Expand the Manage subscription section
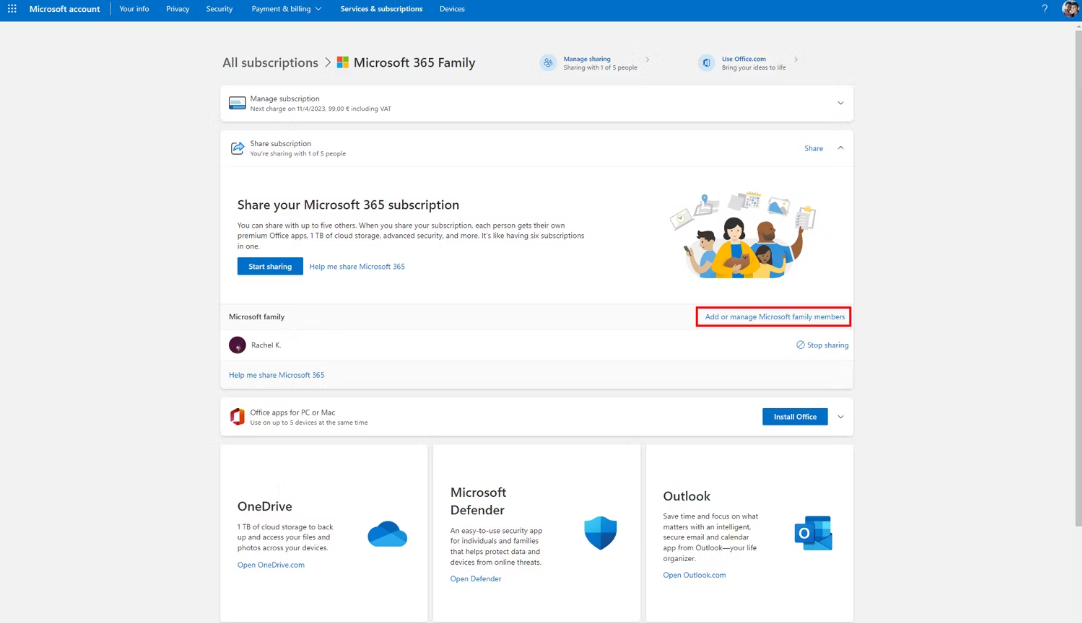Screen dimensions: 1082x623 point(840,103)
